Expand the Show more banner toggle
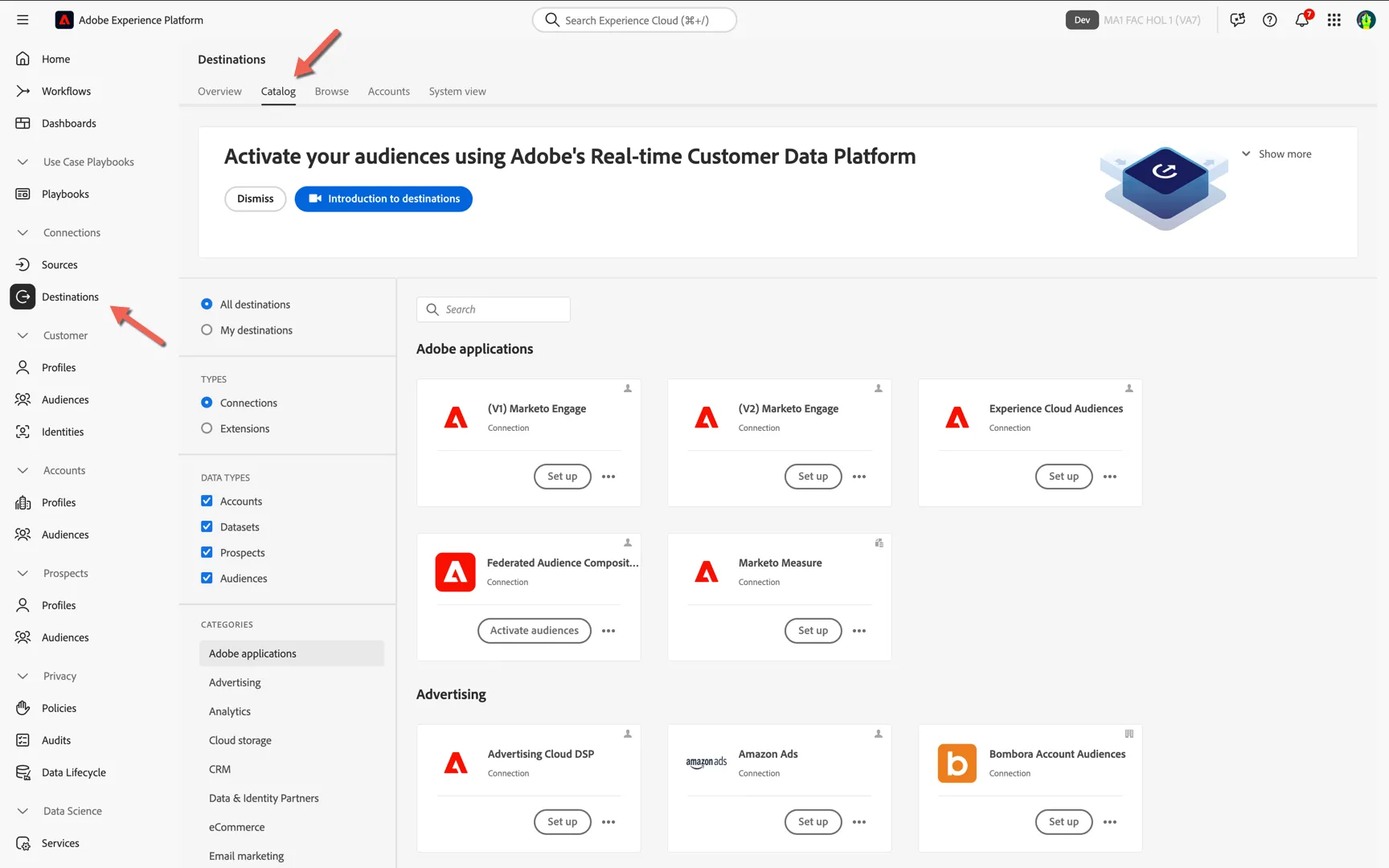 click(x=1276, y=154)
